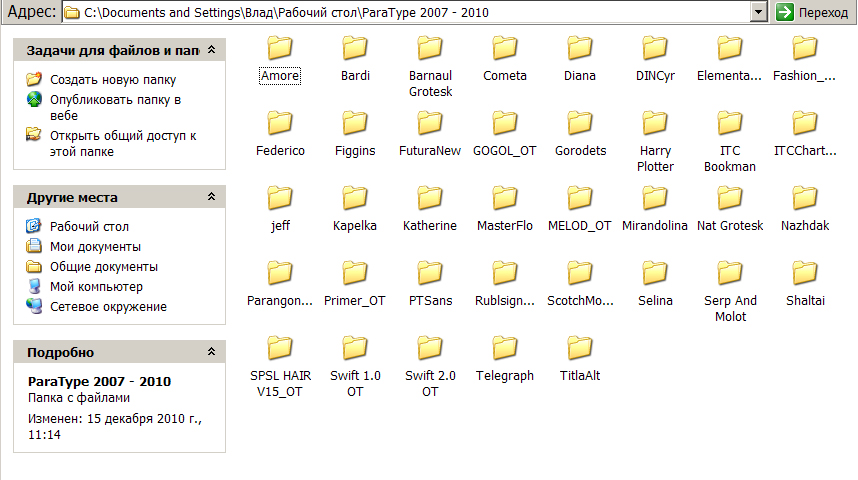
Task: Select the Federico folder icon
Action: 280,123
